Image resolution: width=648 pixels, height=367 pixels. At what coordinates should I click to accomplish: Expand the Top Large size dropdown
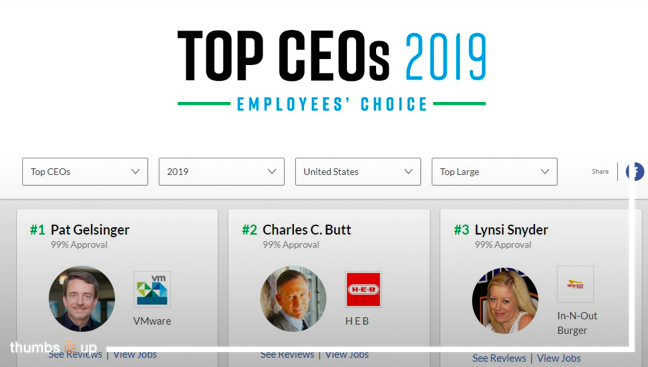[x=494, y=172]
